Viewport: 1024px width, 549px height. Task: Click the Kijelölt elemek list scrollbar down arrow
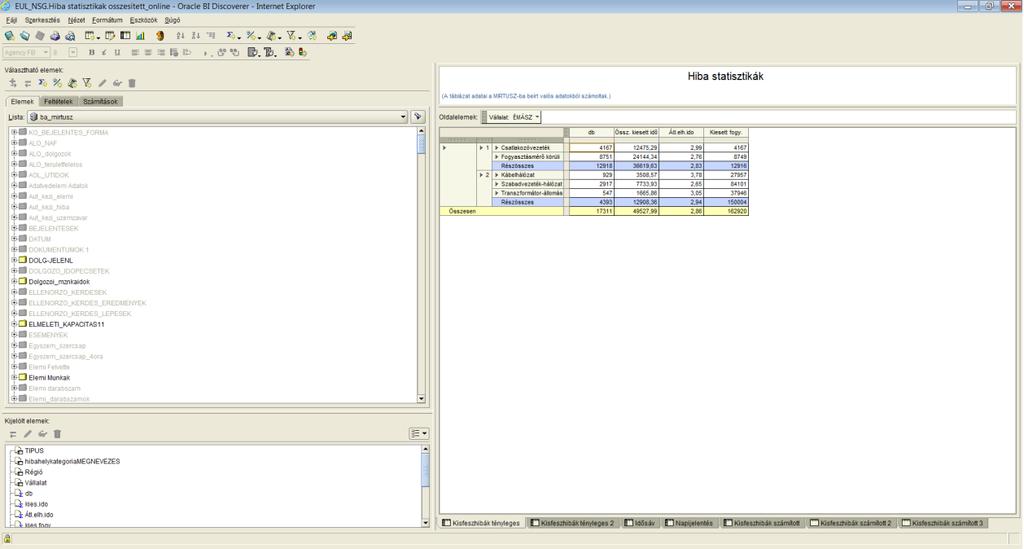pos(426,523)
